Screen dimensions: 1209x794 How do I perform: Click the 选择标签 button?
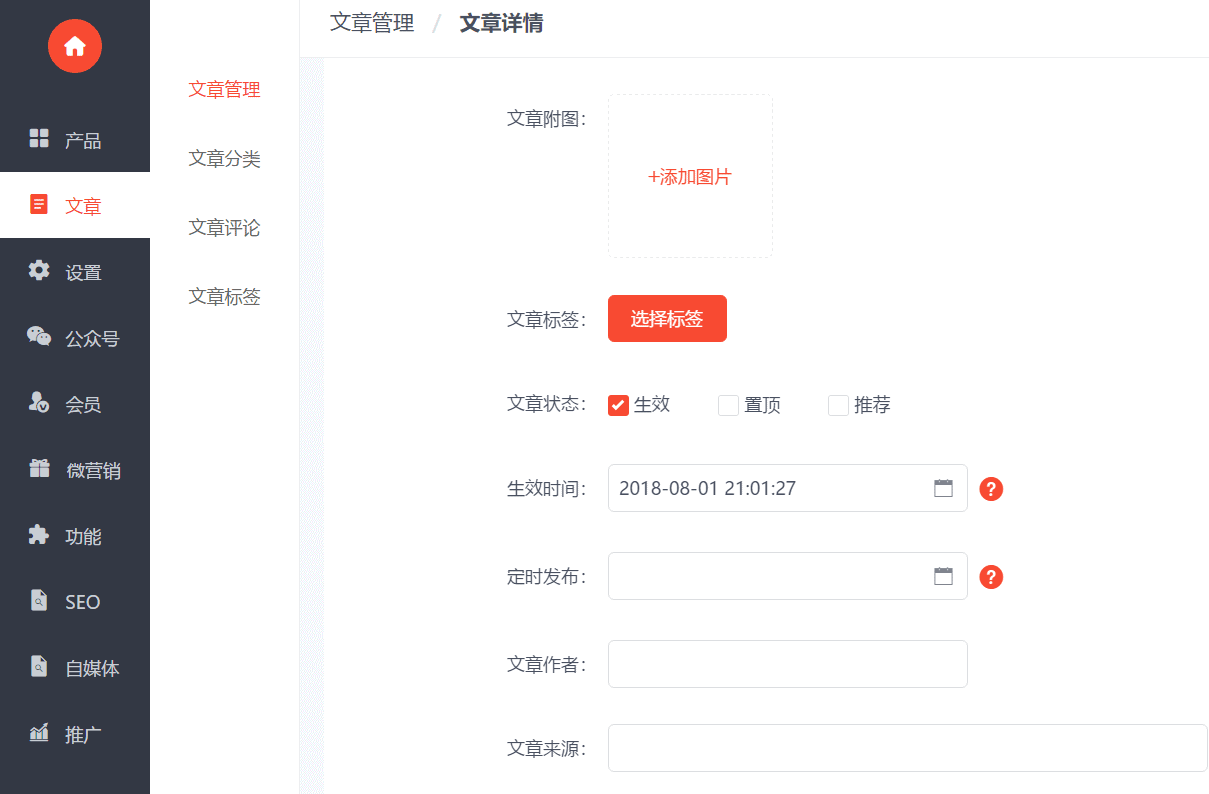tap(667, 318)
